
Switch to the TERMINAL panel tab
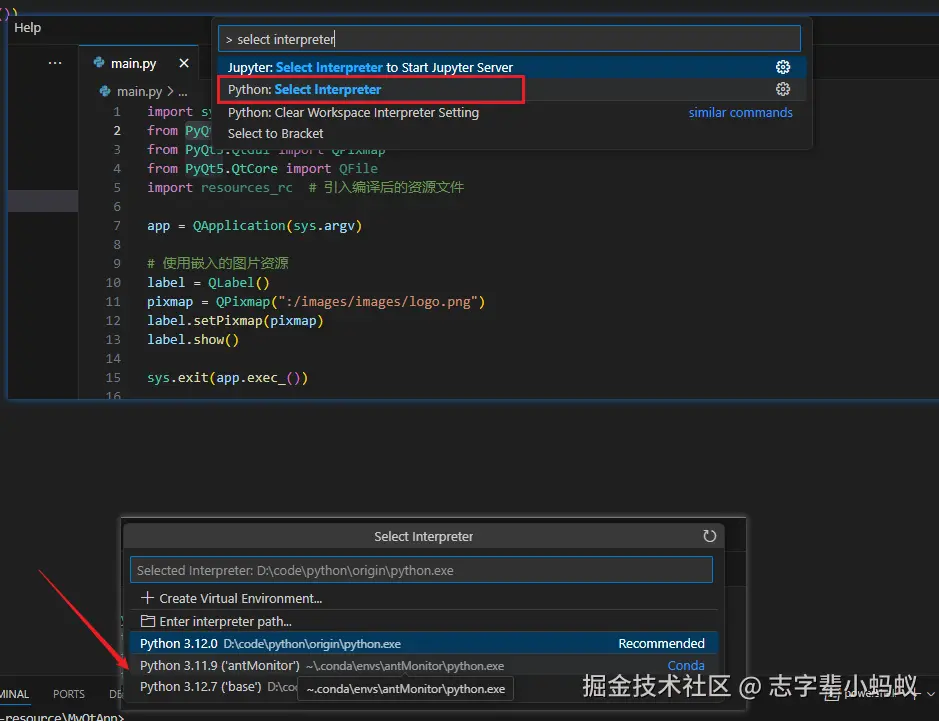click(x=14, y=694)
